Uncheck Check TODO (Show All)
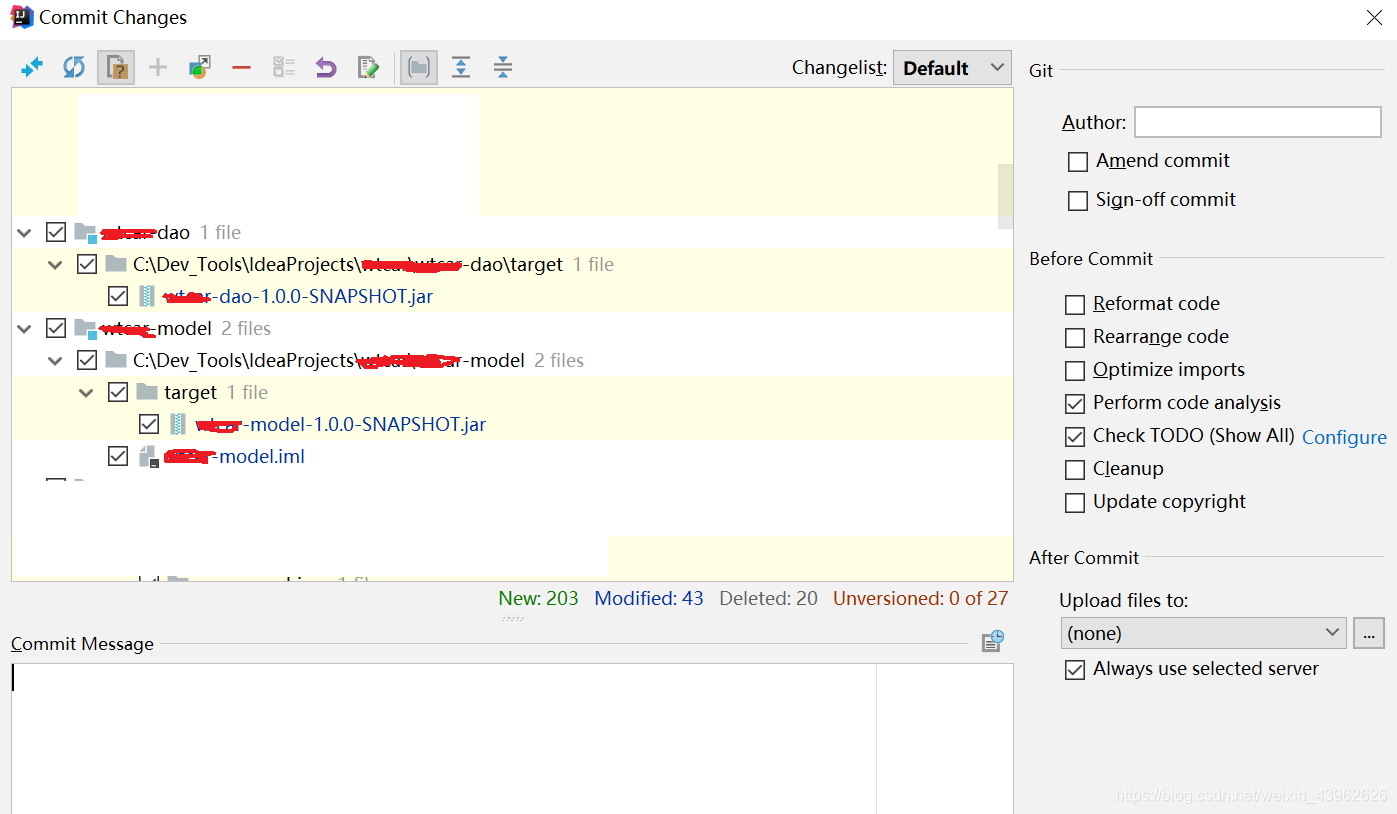 (x=1074, y=437)
